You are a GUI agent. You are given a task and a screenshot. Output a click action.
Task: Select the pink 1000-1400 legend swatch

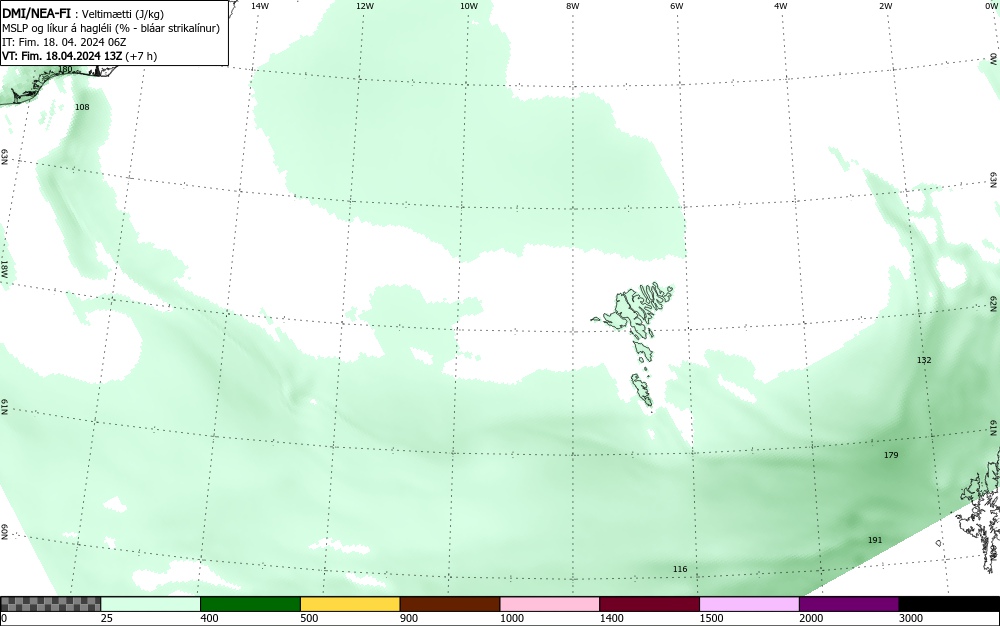550,604
